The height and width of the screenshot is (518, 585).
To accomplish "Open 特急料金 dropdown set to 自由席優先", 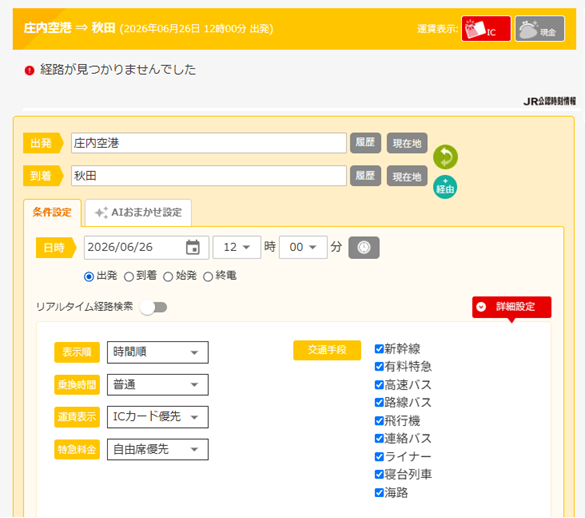I will 157,449.
